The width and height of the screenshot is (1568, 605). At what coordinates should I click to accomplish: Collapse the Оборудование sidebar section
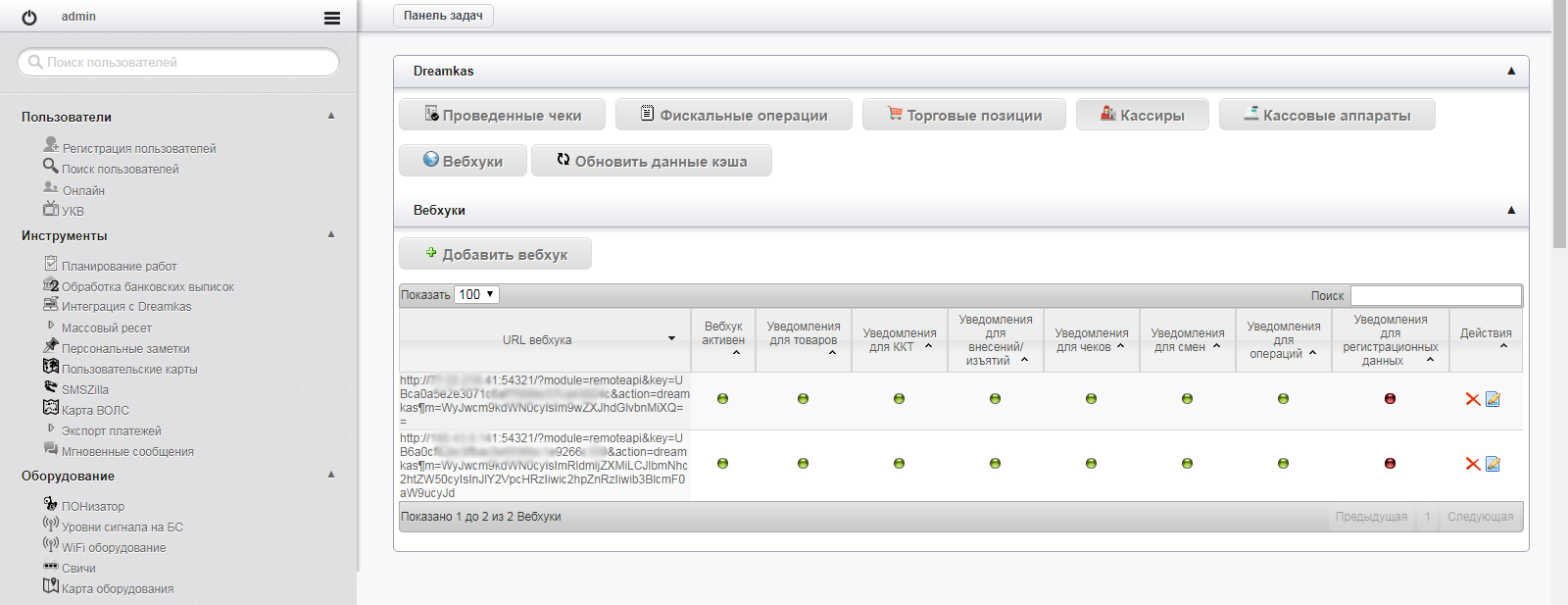click(331, 475)
